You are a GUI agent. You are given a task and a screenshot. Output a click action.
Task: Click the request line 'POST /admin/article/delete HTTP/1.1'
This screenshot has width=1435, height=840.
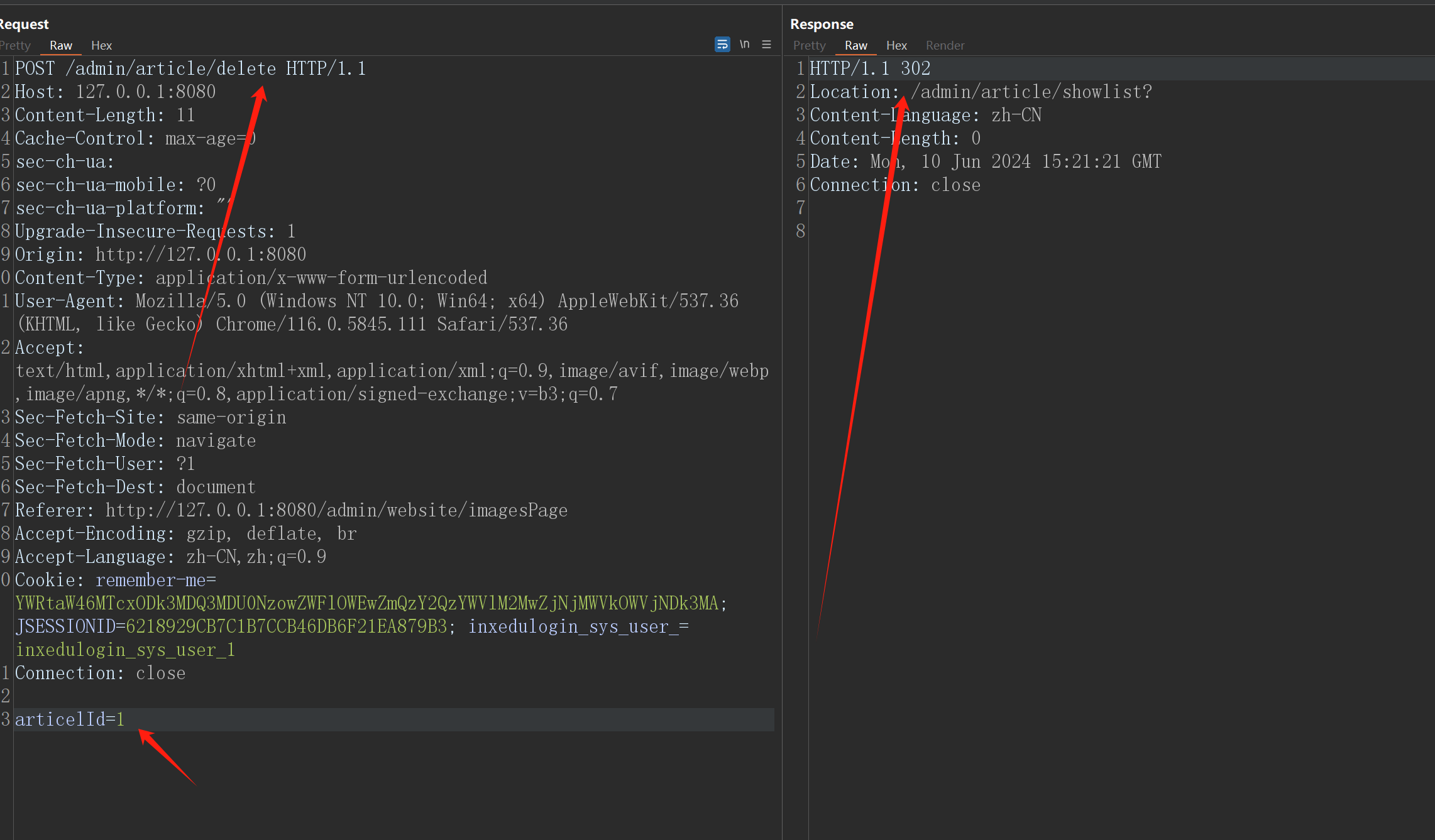(x=190, y=68)
